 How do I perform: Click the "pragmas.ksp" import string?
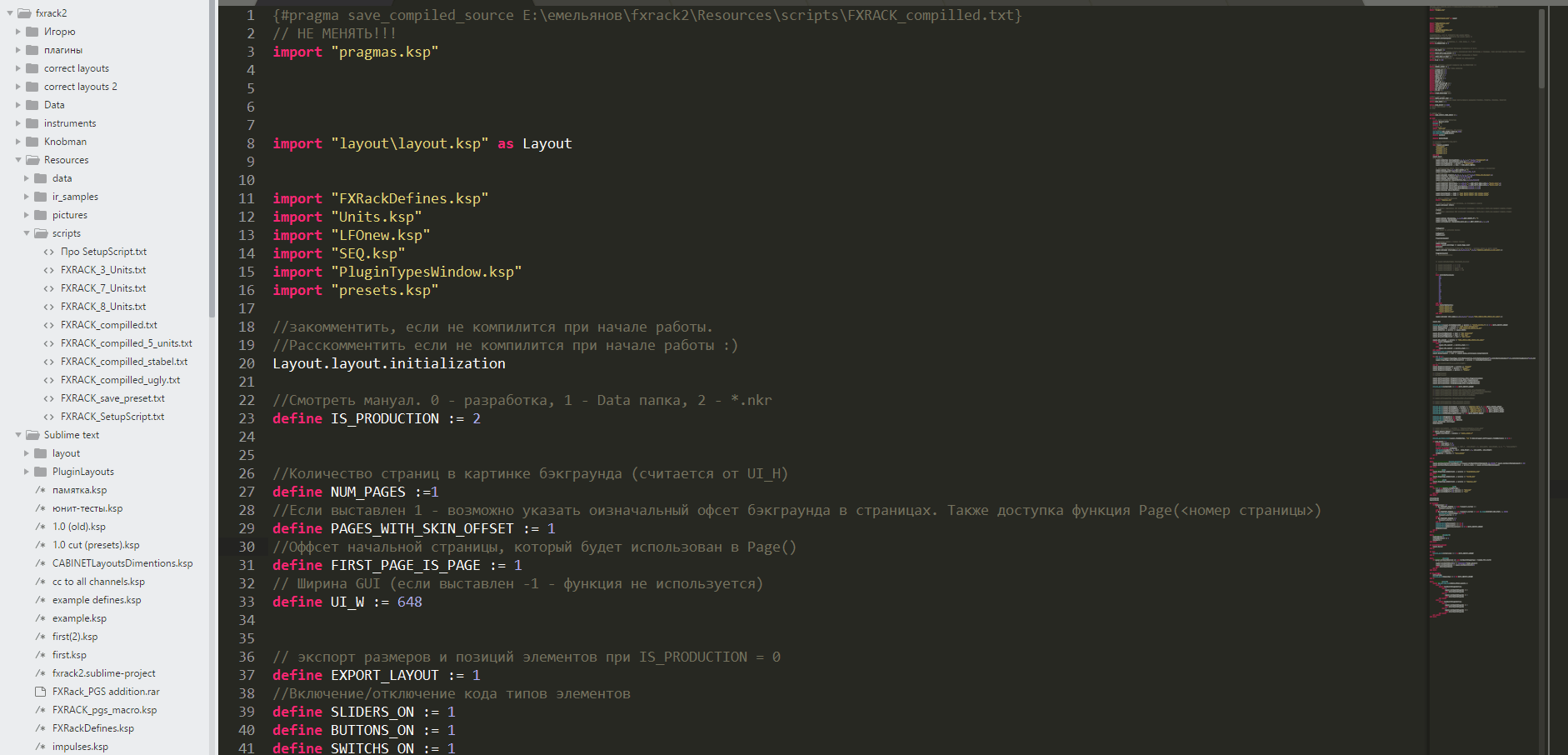coord(385,52)
